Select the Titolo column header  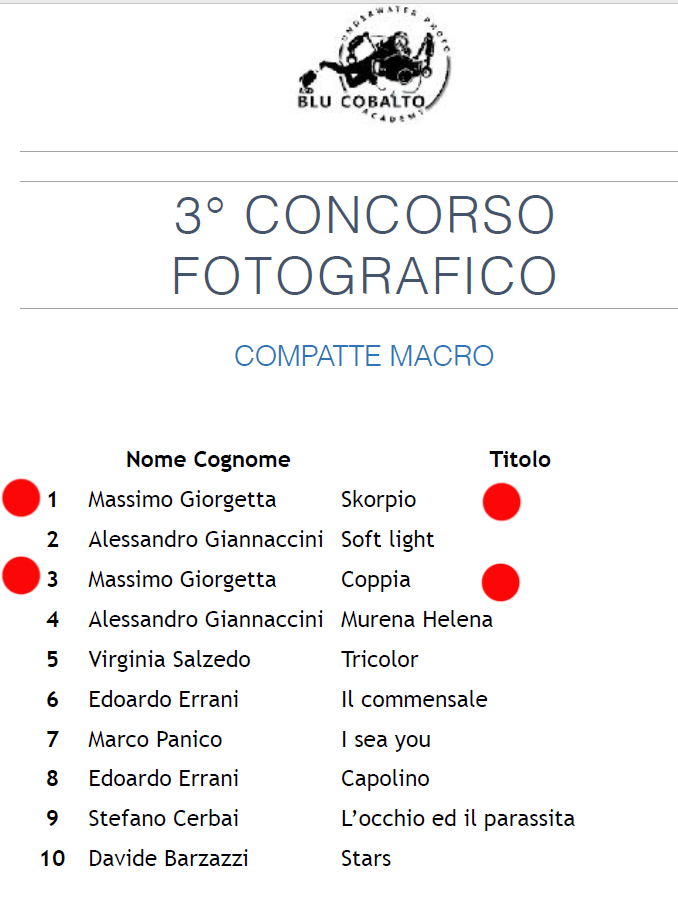coord(520,459)
